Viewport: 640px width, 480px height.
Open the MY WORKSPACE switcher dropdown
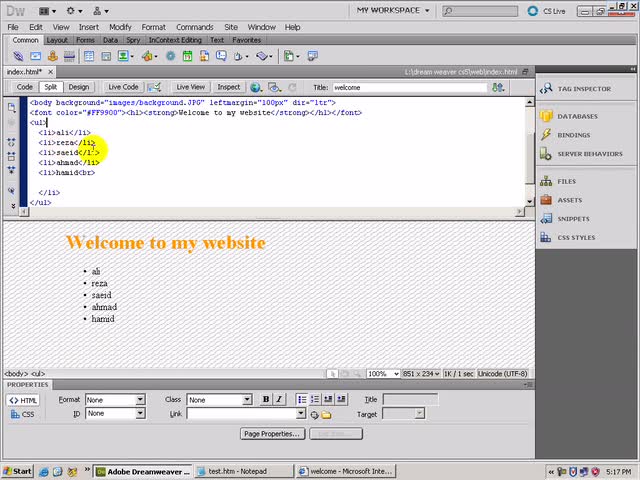[x=393, y=11]
